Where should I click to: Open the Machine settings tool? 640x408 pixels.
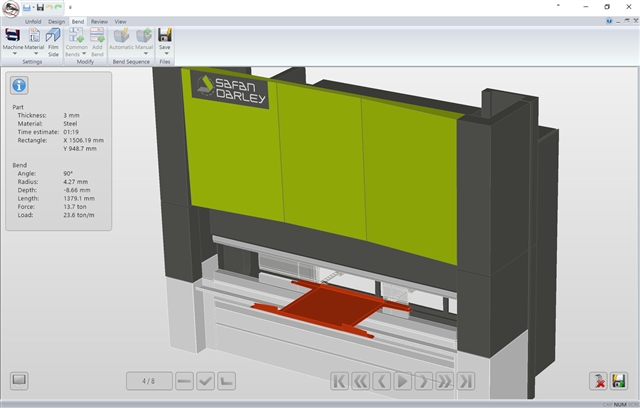pos(13,36)
